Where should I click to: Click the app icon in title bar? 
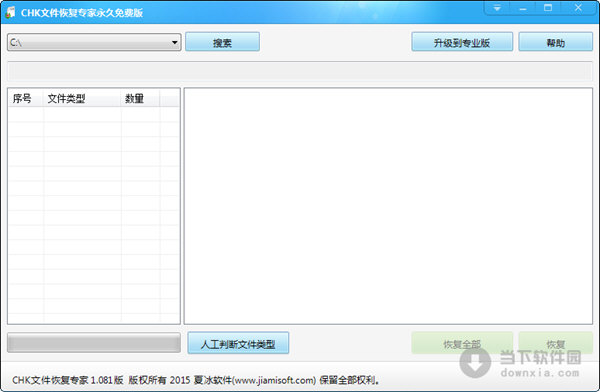point(10,12)
